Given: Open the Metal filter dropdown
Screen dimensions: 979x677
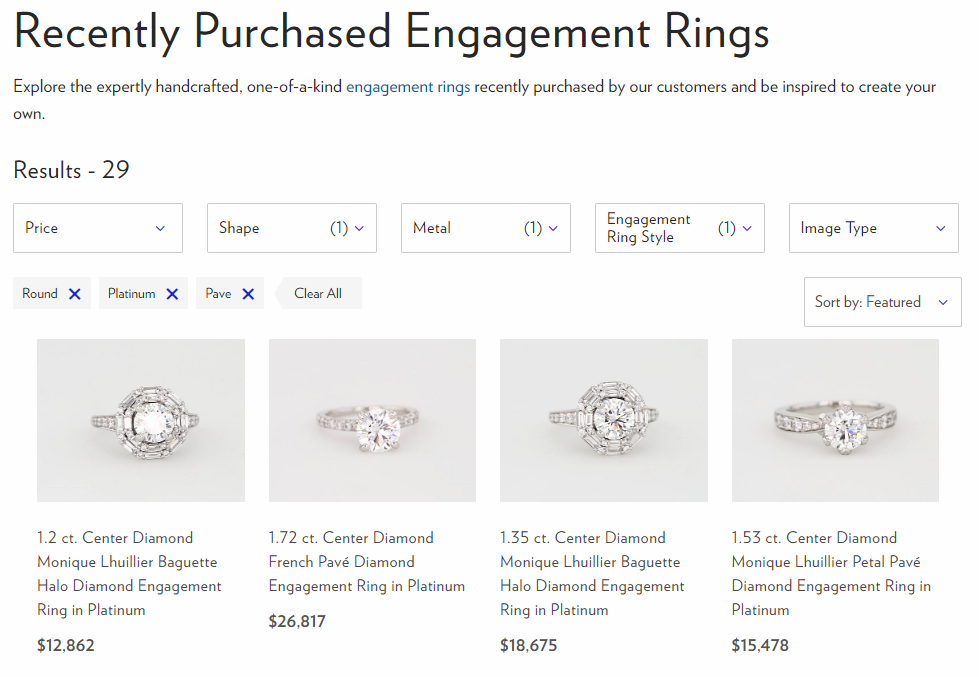Looking at the screenshot, I should click(x=486, y=228).
